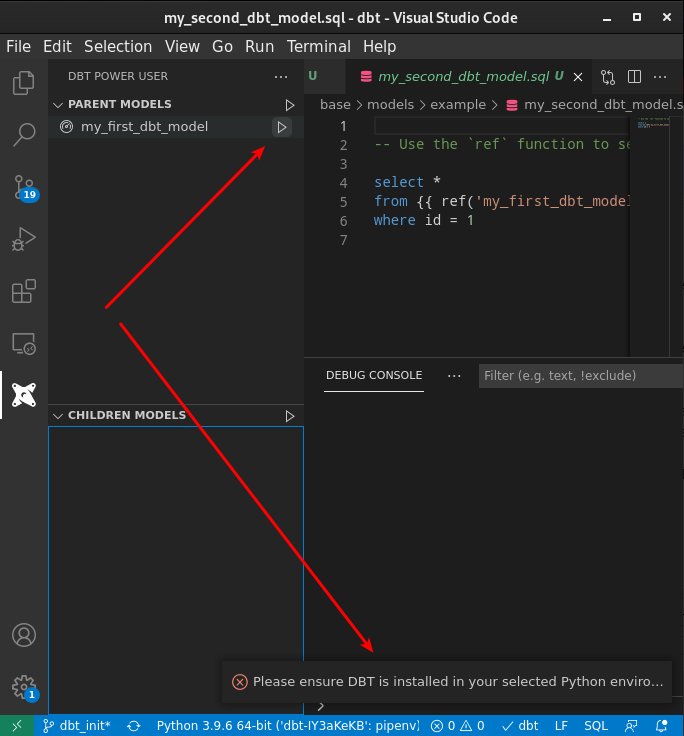Click the dbt_init* branch indicator

click(77, 726)
